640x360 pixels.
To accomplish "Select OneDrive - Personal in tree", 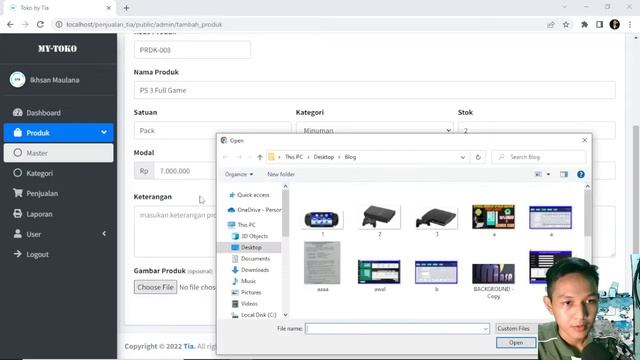I will point(254,210).
